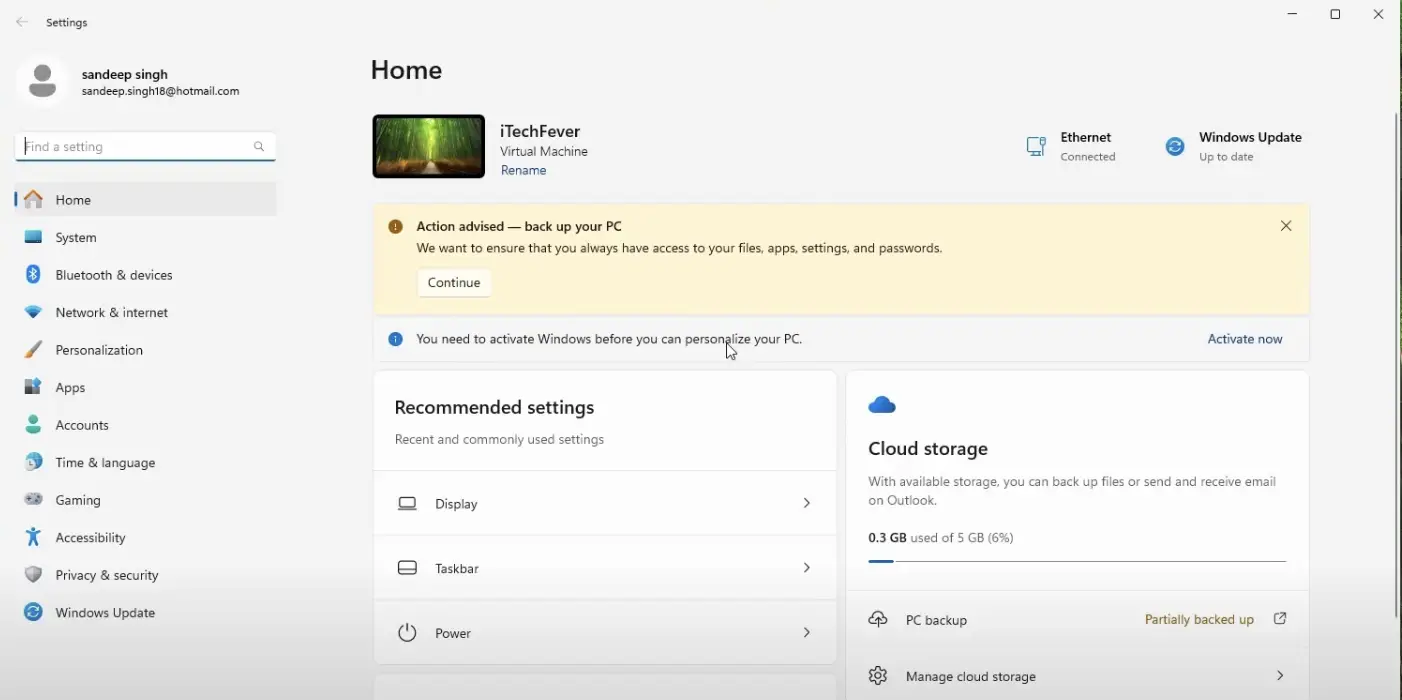
Task: Click the Personalization paintbrush icon
Action: (x=33, y=350)
